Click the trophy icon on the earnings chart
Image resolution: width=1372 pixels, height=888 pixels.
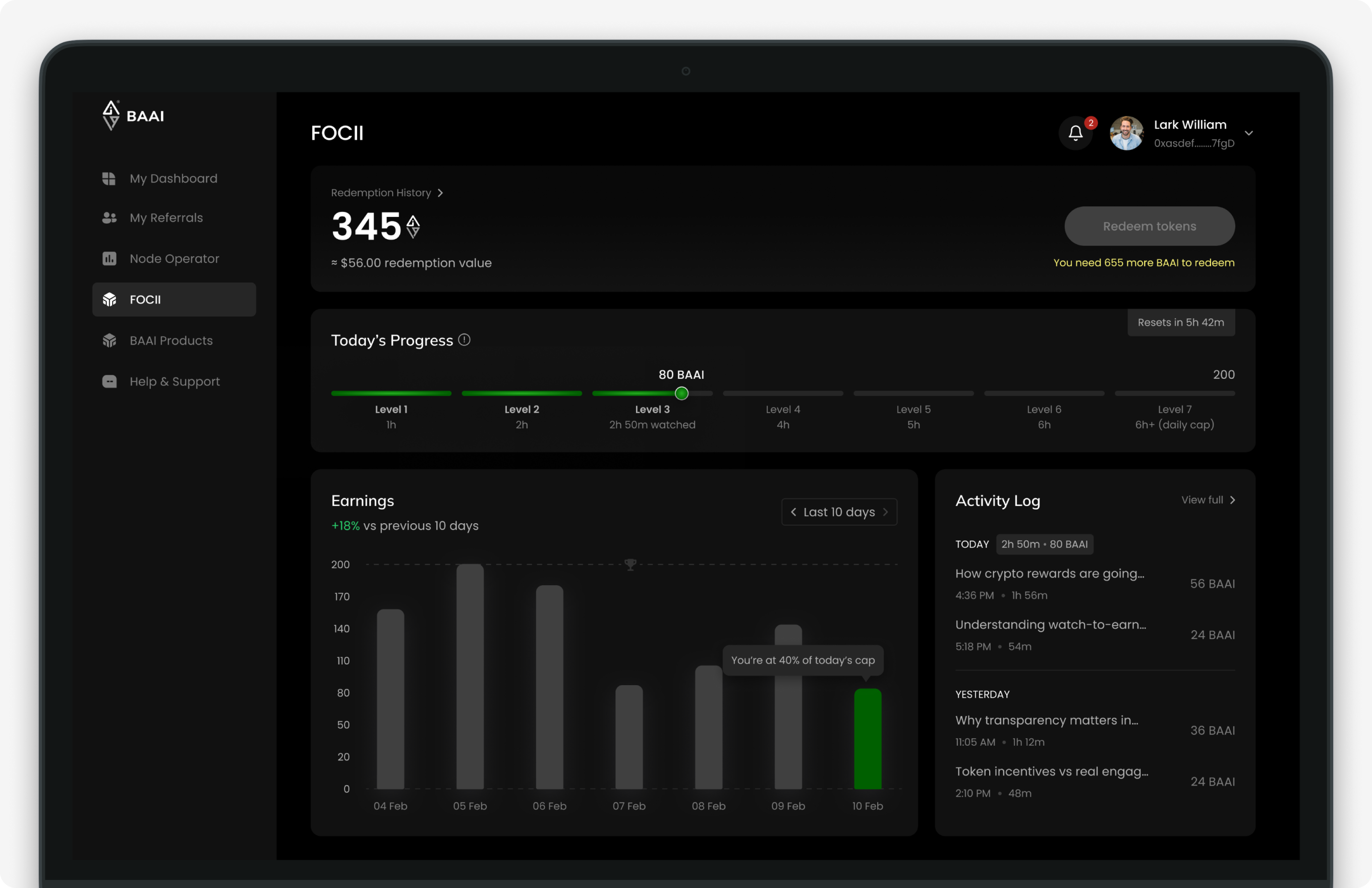pyautogui.click(x=630, y=565)
